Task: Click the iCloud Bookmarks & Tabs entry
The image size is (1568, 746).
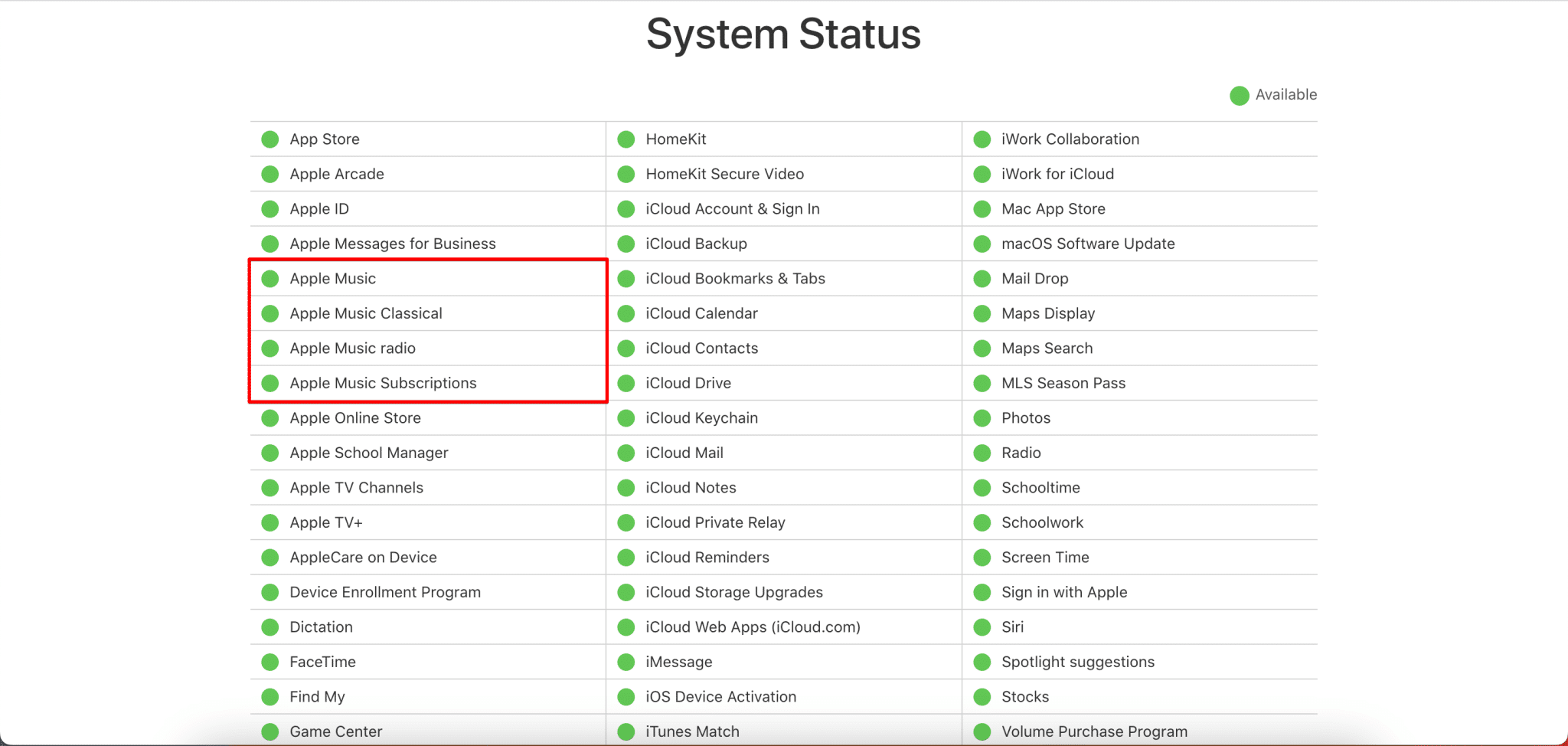Action: click(783, 279)
